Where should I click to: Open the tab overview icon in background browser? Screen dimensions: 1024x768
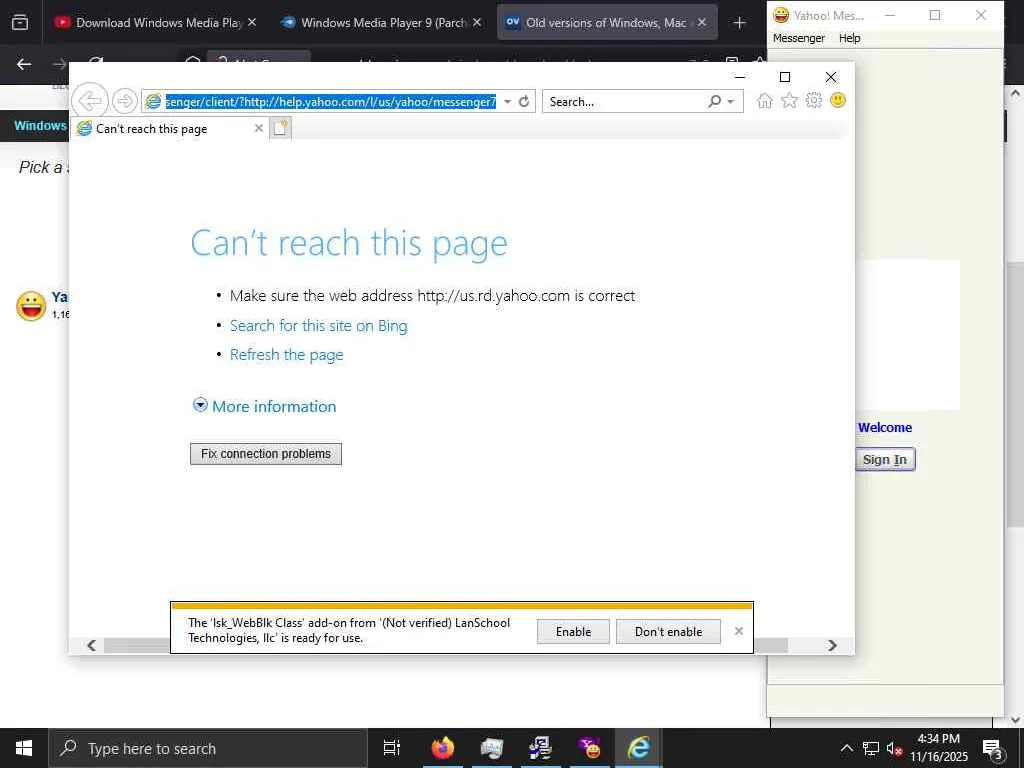20,23
